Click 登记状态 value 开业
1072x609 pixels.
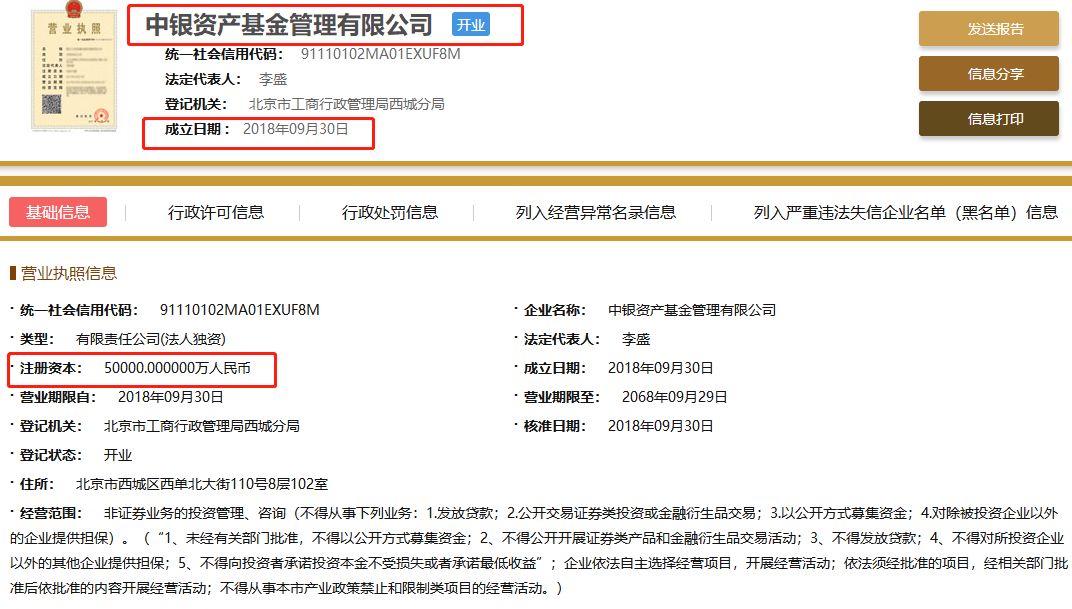tap(118, 455)
